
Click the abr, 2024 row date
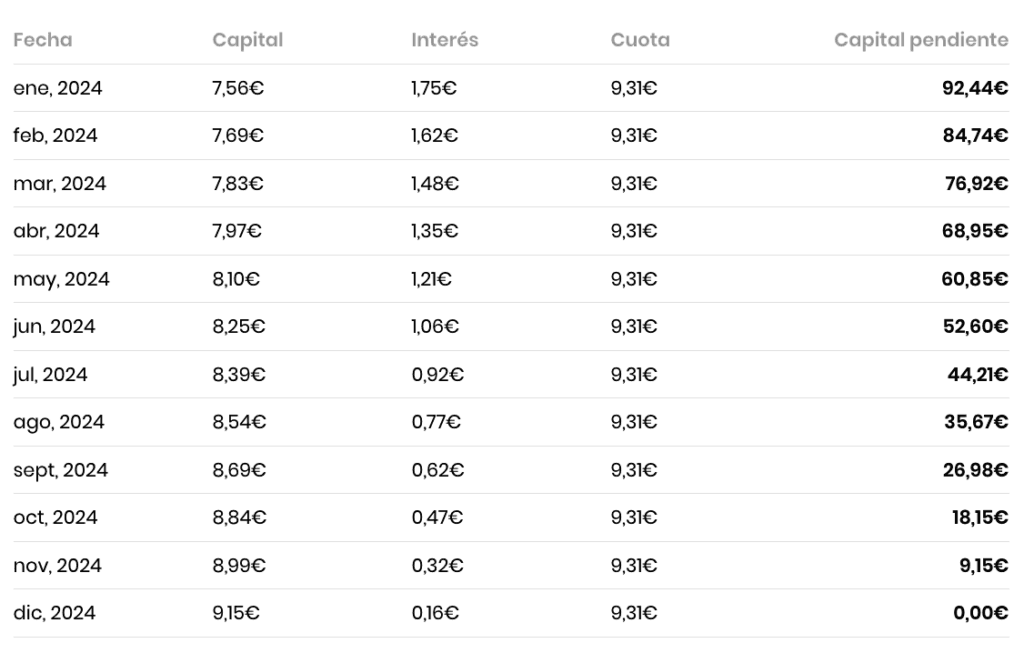click(x=56, y=231)
